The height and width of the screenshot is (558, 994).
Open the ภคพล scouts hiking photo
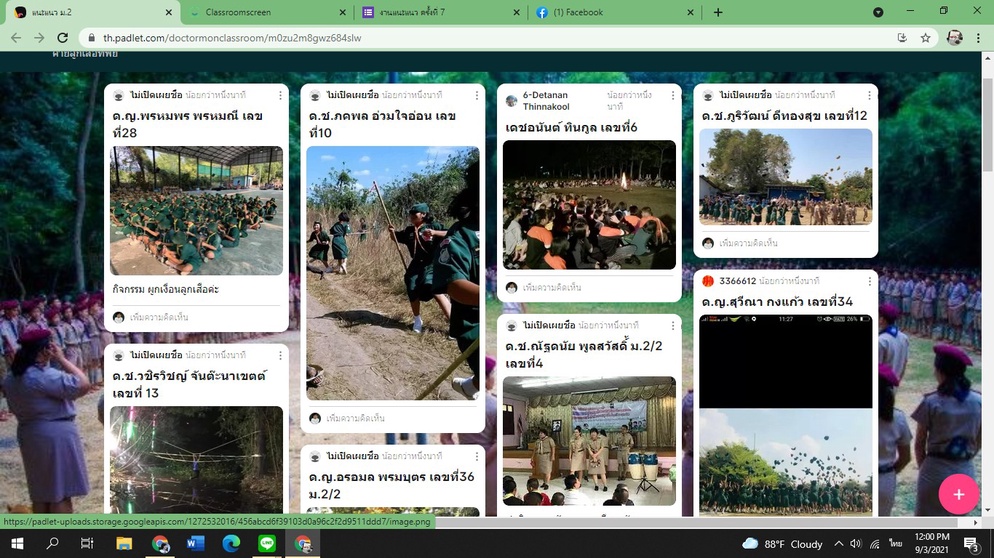(393, 273)
